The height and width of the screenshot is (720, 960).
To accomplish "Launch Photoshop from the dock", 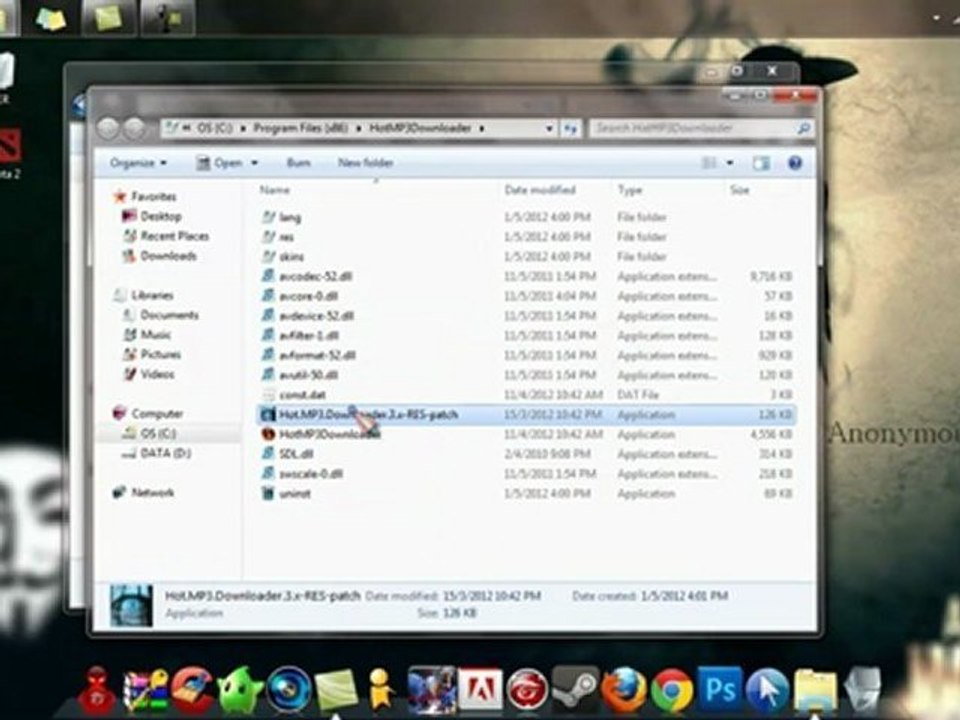I will click(720, 688).
